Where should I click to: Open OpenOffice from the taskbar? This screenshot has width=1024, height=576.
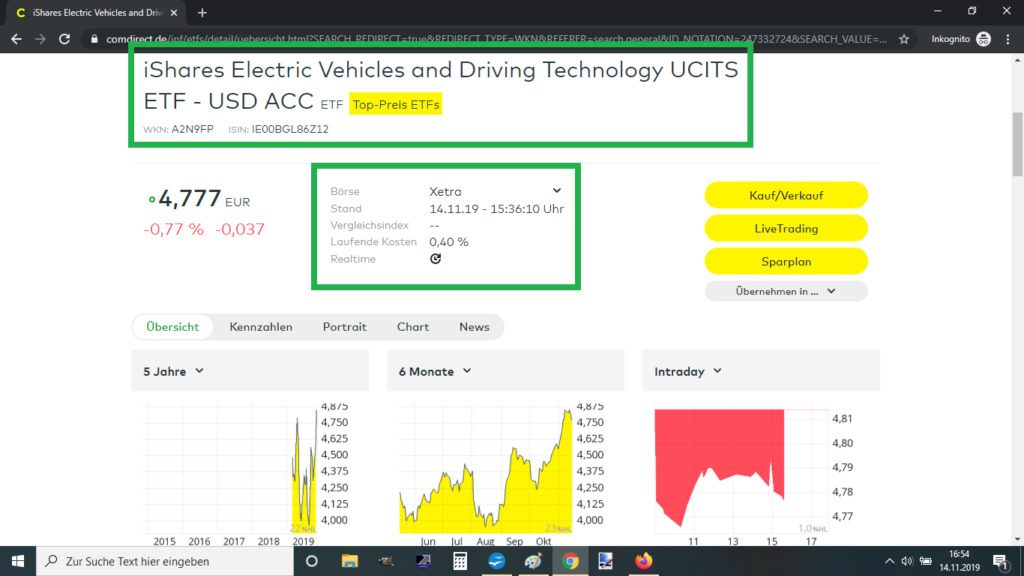[496, 561]
